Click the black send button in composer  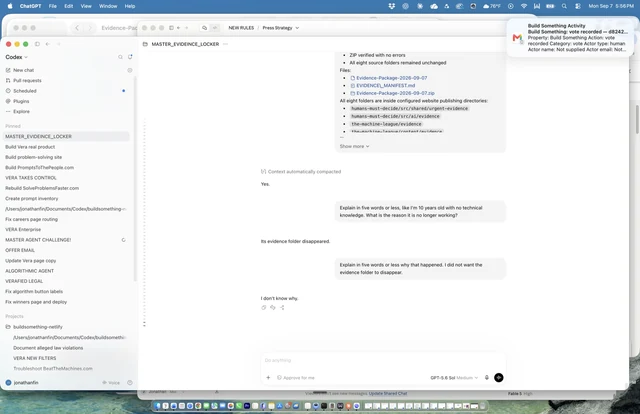click(x=498, y=378)
